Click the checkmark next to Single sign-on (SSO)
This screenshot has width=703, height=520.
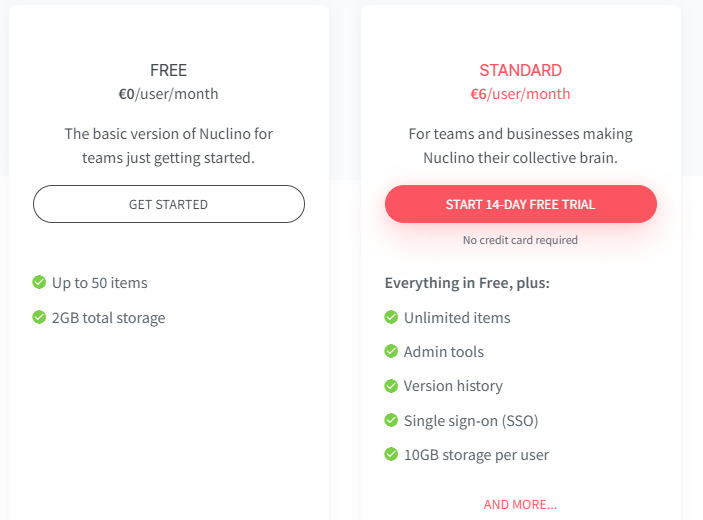click(391, 420)
